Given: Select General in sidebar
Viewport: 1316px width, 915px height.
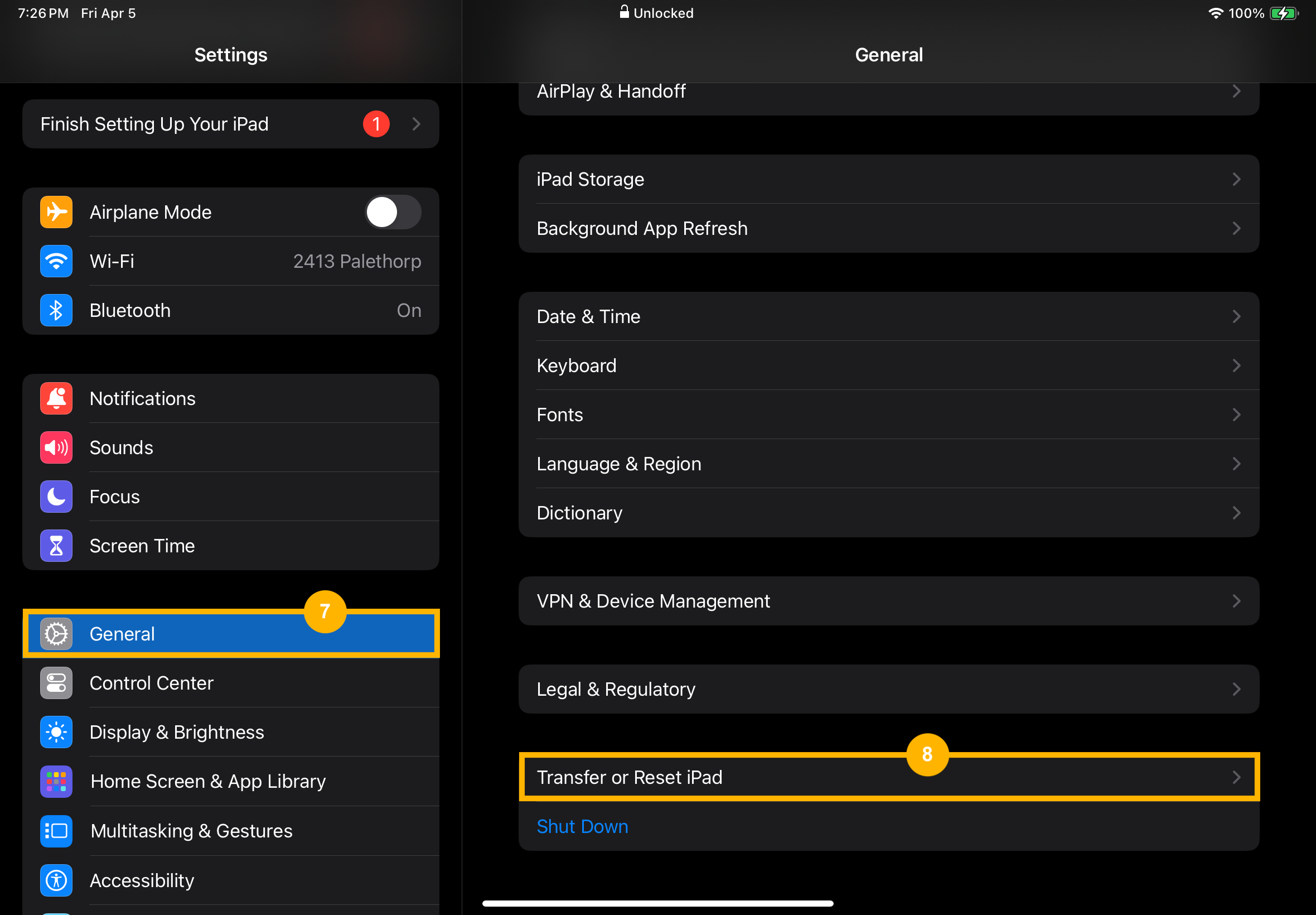Looking at the screenshot, I should click(231, 634).
